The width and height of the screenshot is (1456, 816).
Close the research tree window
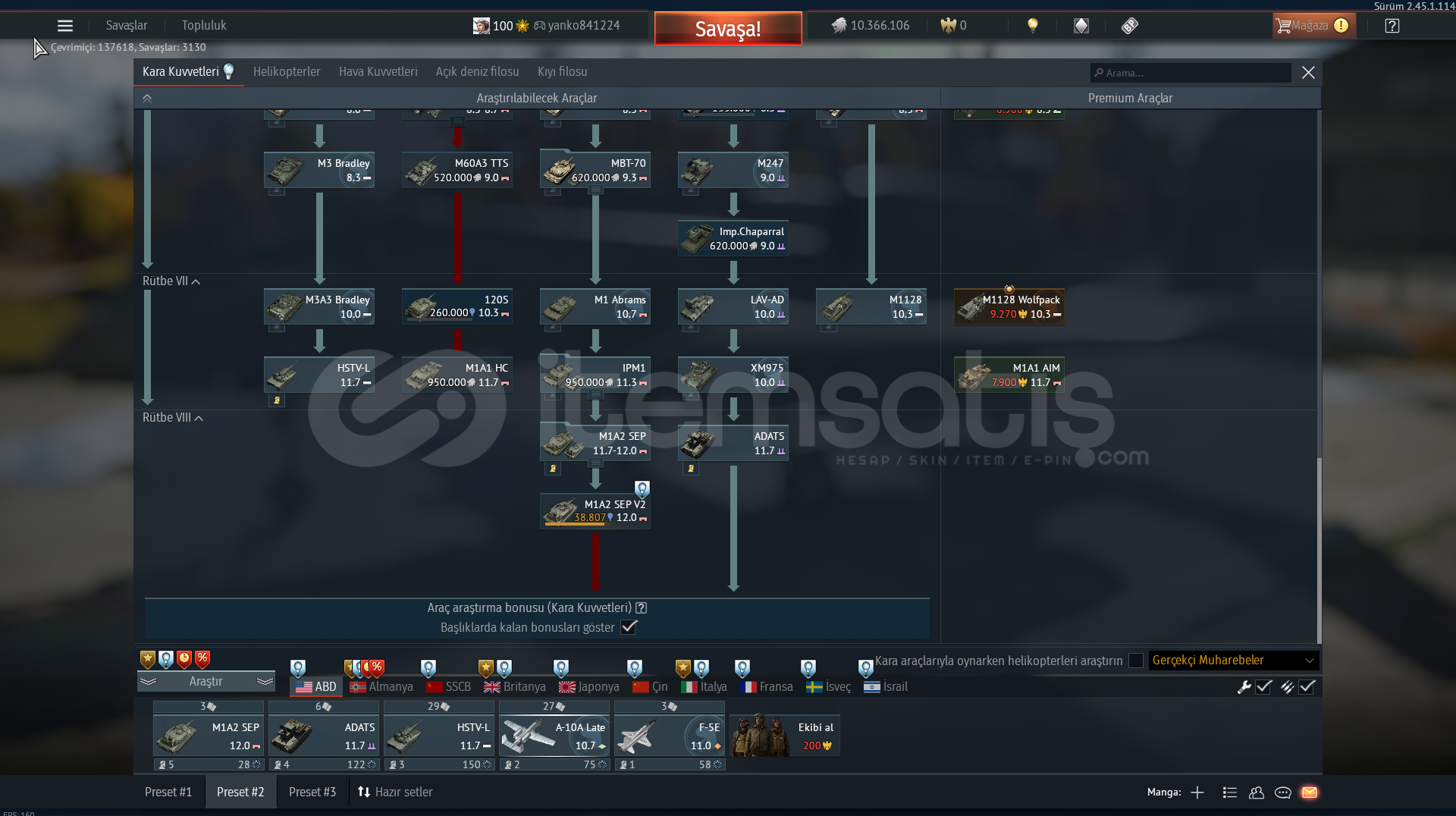[1308, 73]
